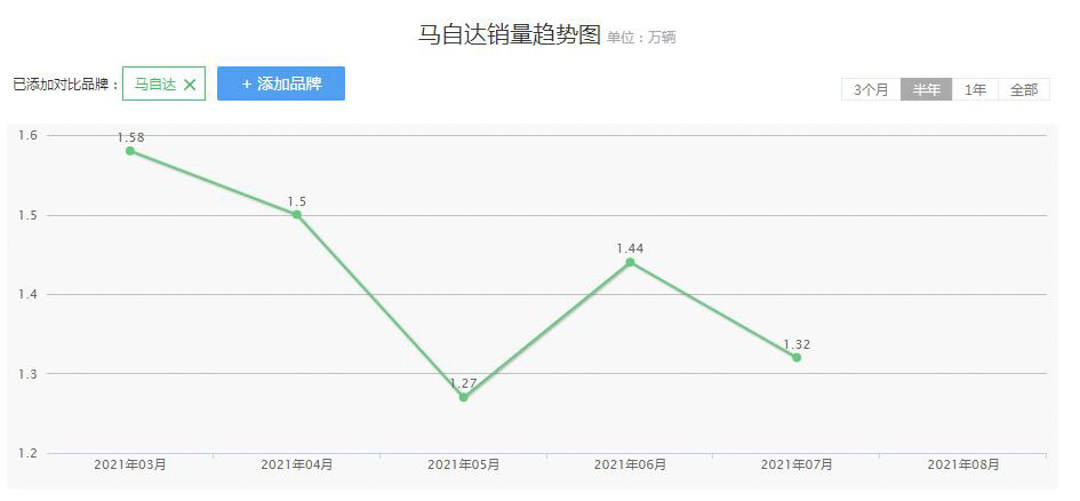Screen dimensions: 1080x501
Task: Click the 1.3 y-axis value
Action: tap(27, 374)
